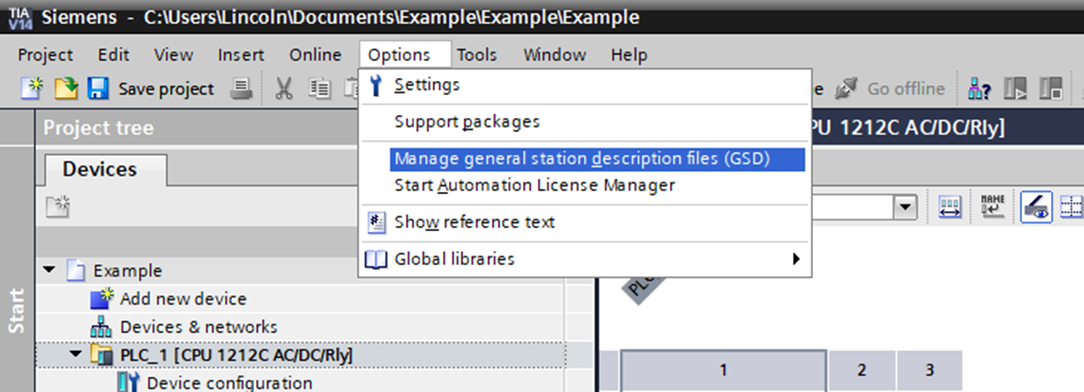Open the dropdown arrow in device view toolbar
Image resolution: width=1084 pixels, height=392 pixels.
(x=904, y=206)
